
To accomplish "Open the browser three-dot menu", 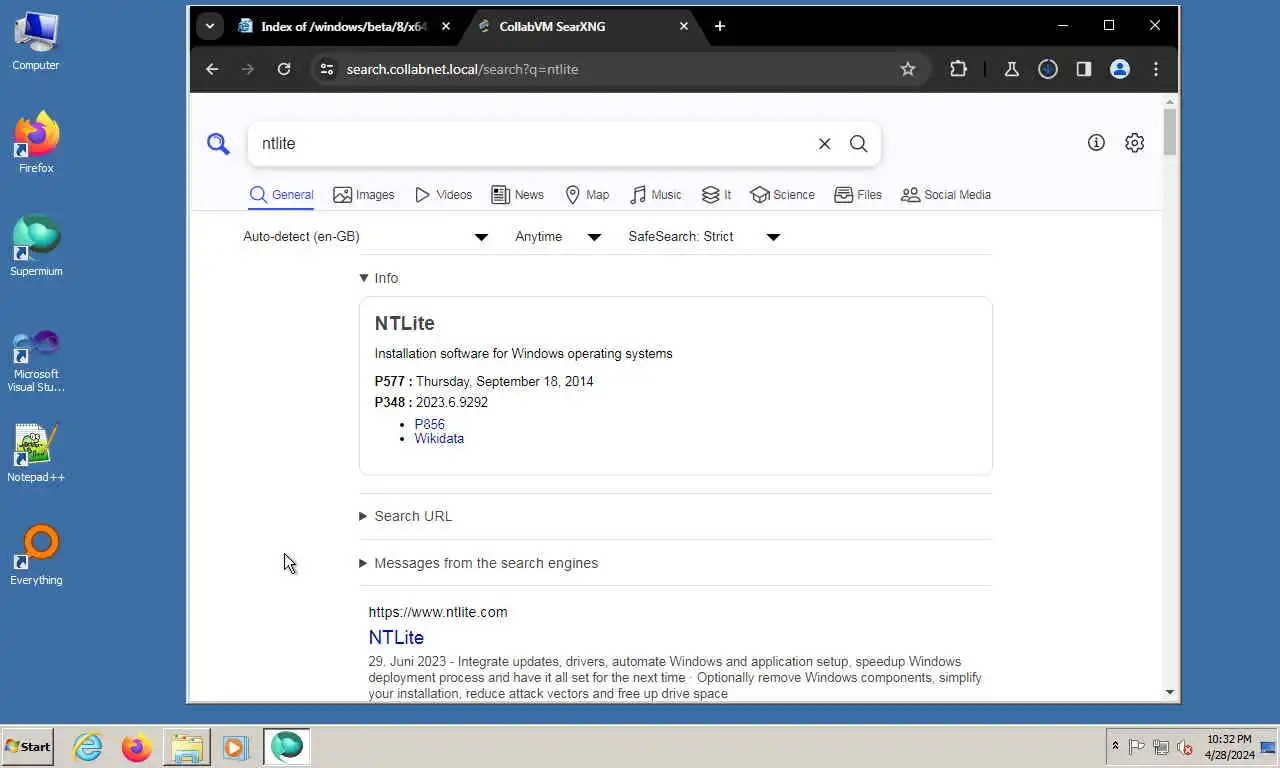I will point(1156,69).
